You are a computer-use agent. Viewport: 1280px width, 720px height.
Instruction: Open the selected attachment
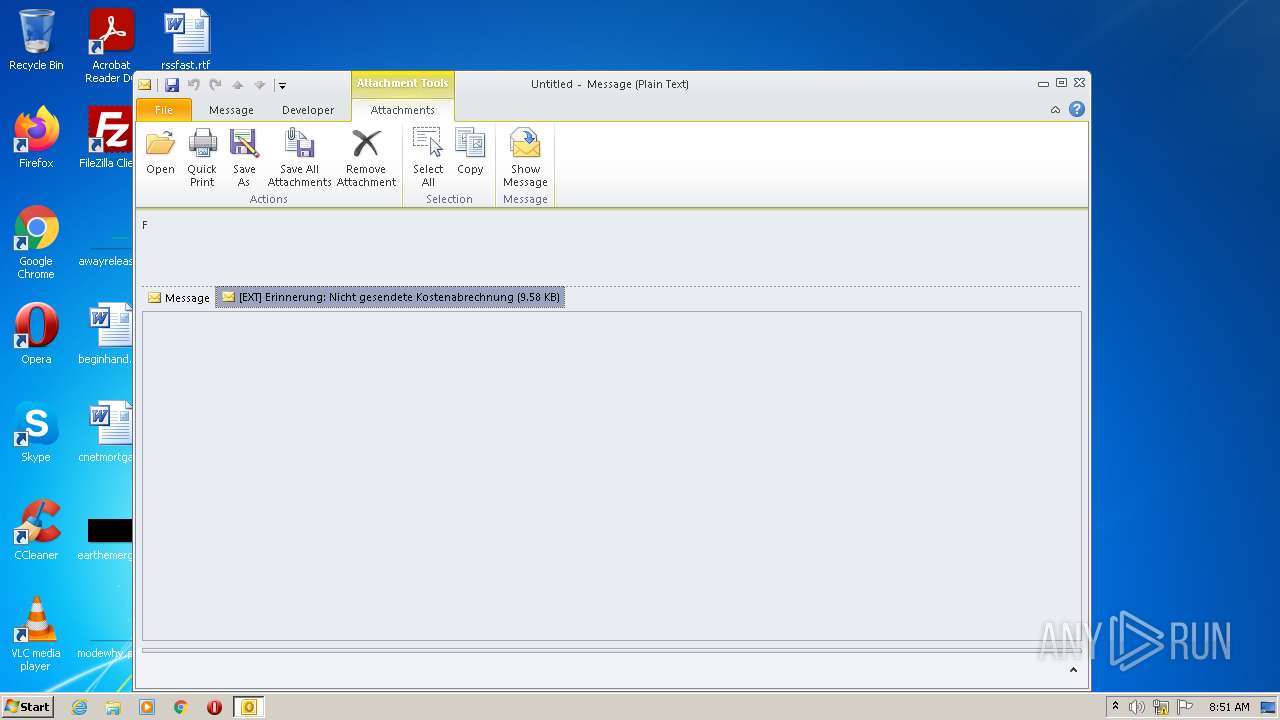[160, 153]
